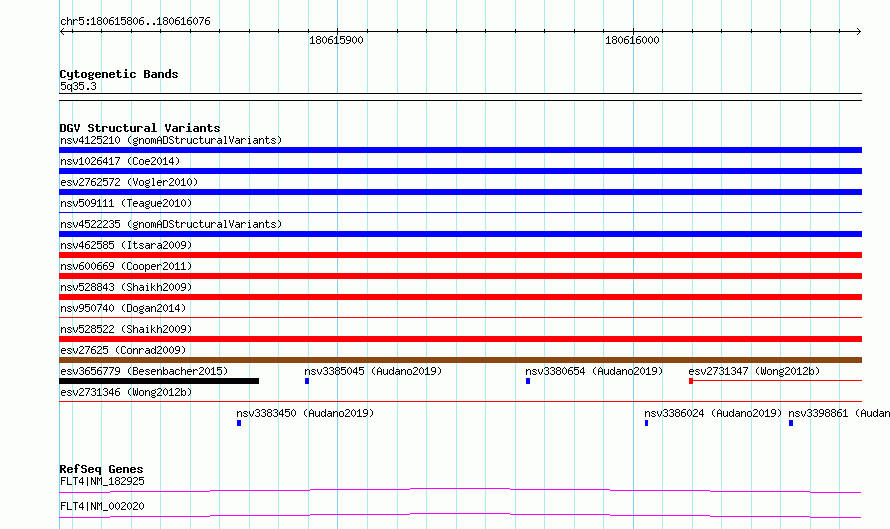
Task: Click the esv2731347 (Wong2012b) label
Action: 754,371
